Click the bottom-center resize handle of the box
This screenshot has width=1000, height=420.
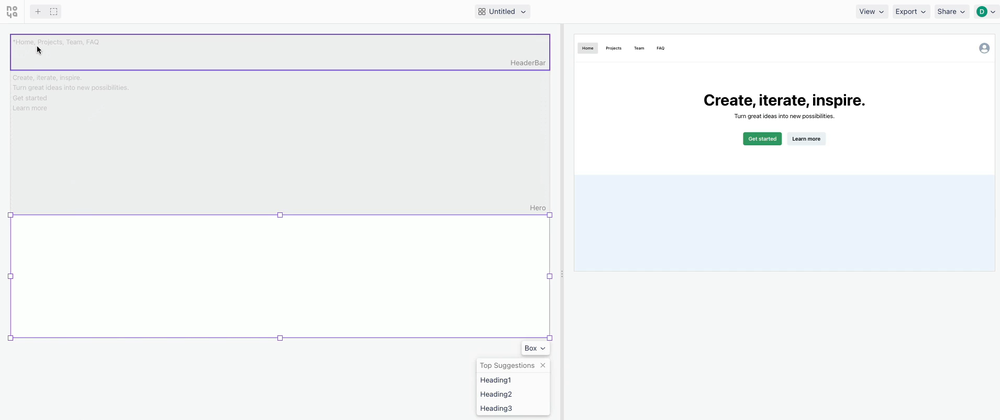(x=280, y=338)
